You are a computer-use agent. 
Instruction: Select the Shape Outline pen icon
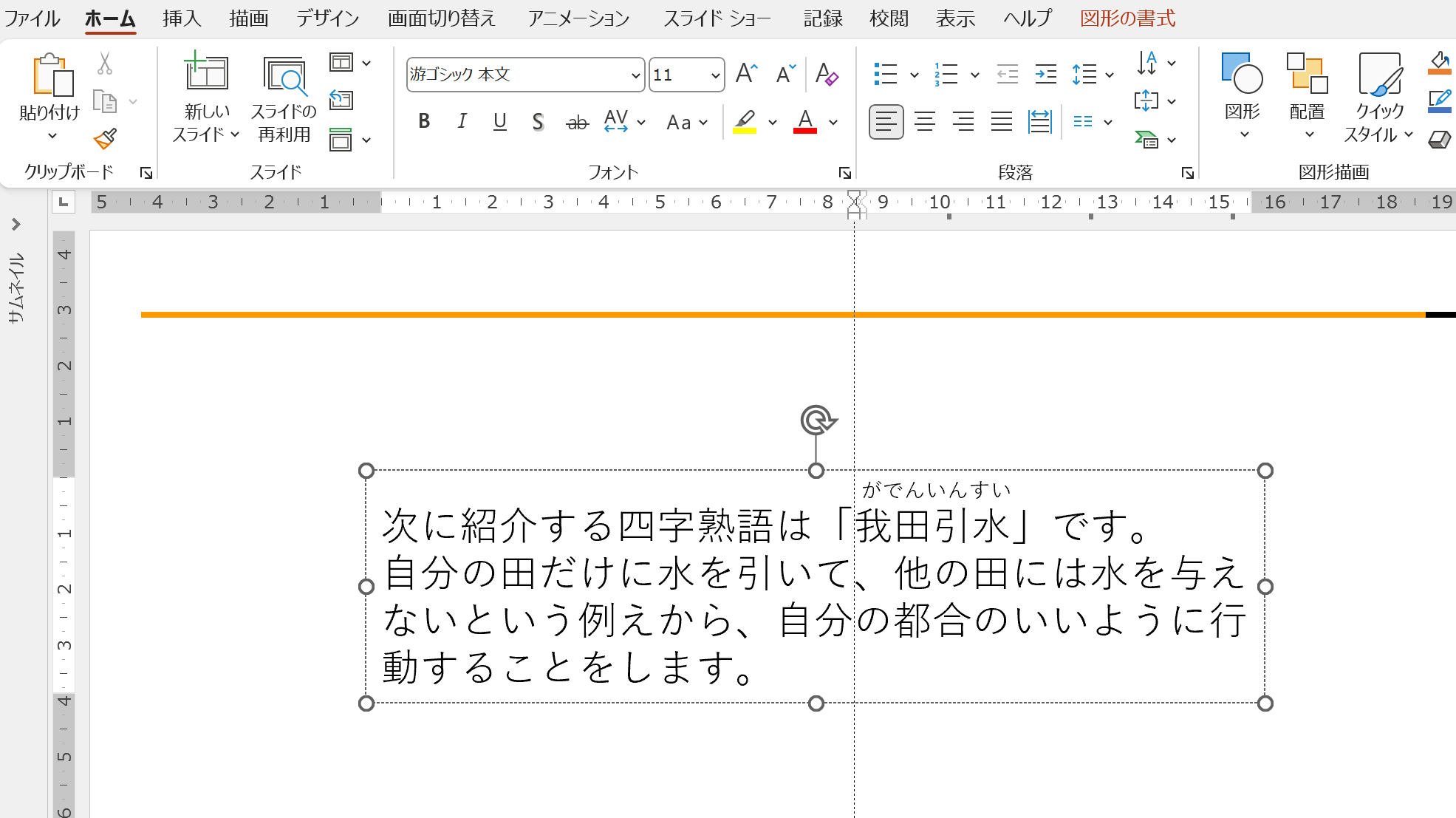pyautogui.click(x=1440, y=100)
